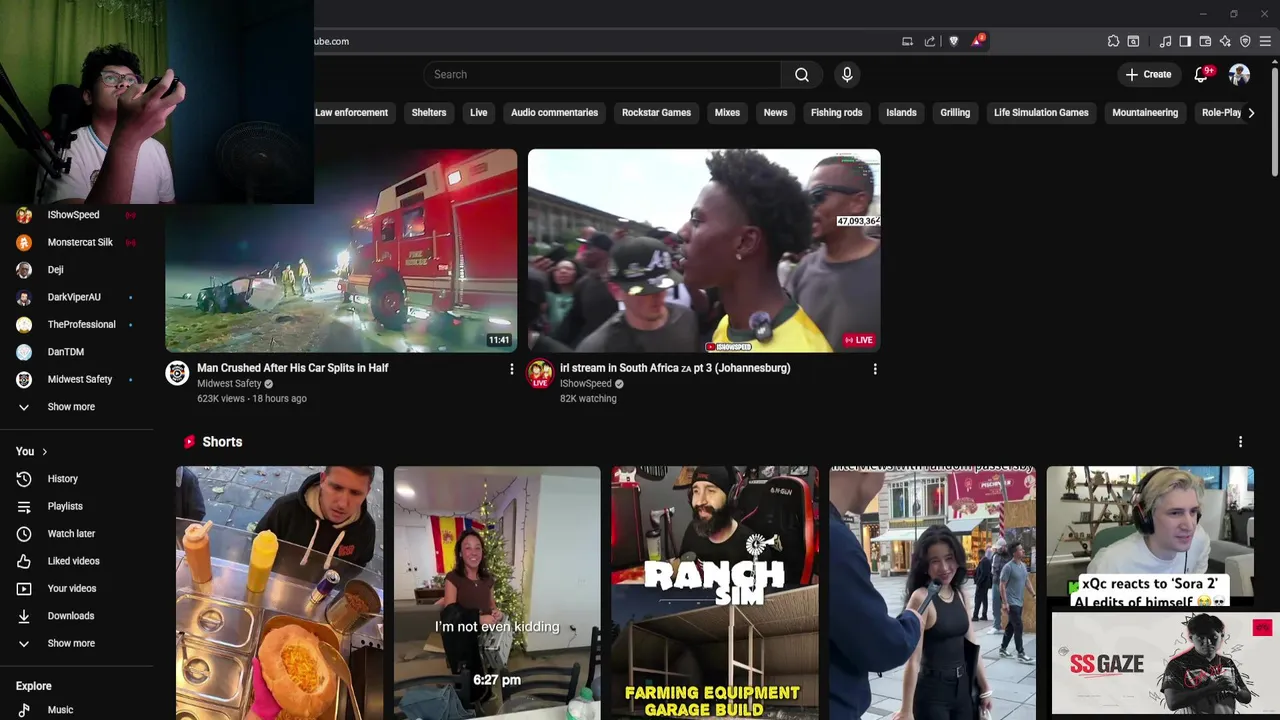1280x720 pixels.
Task: Open TheProfessional subscription channel
Action: 77,324
